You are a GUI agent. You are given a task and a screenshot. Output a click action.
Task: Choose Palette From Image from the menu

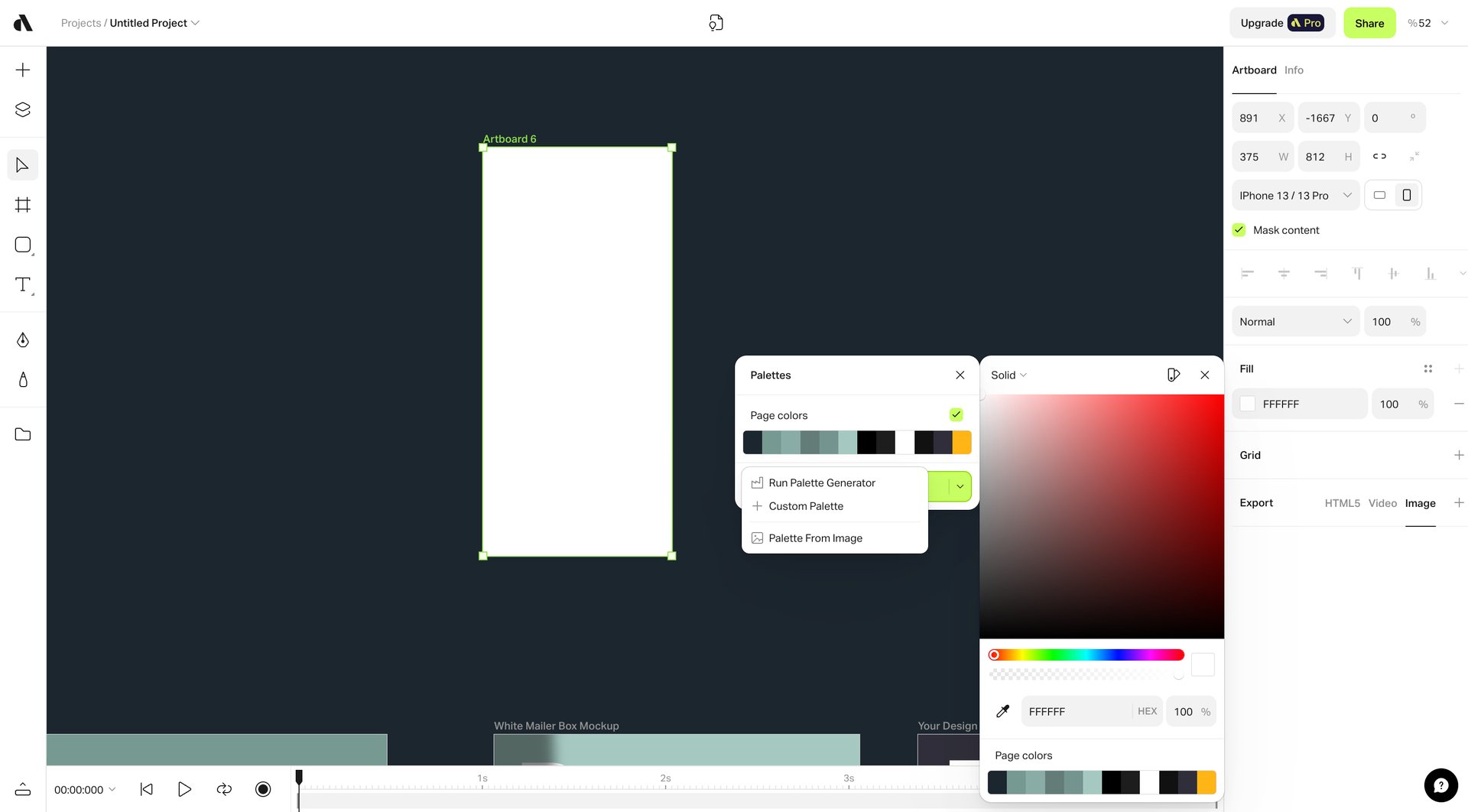[815, 538]
